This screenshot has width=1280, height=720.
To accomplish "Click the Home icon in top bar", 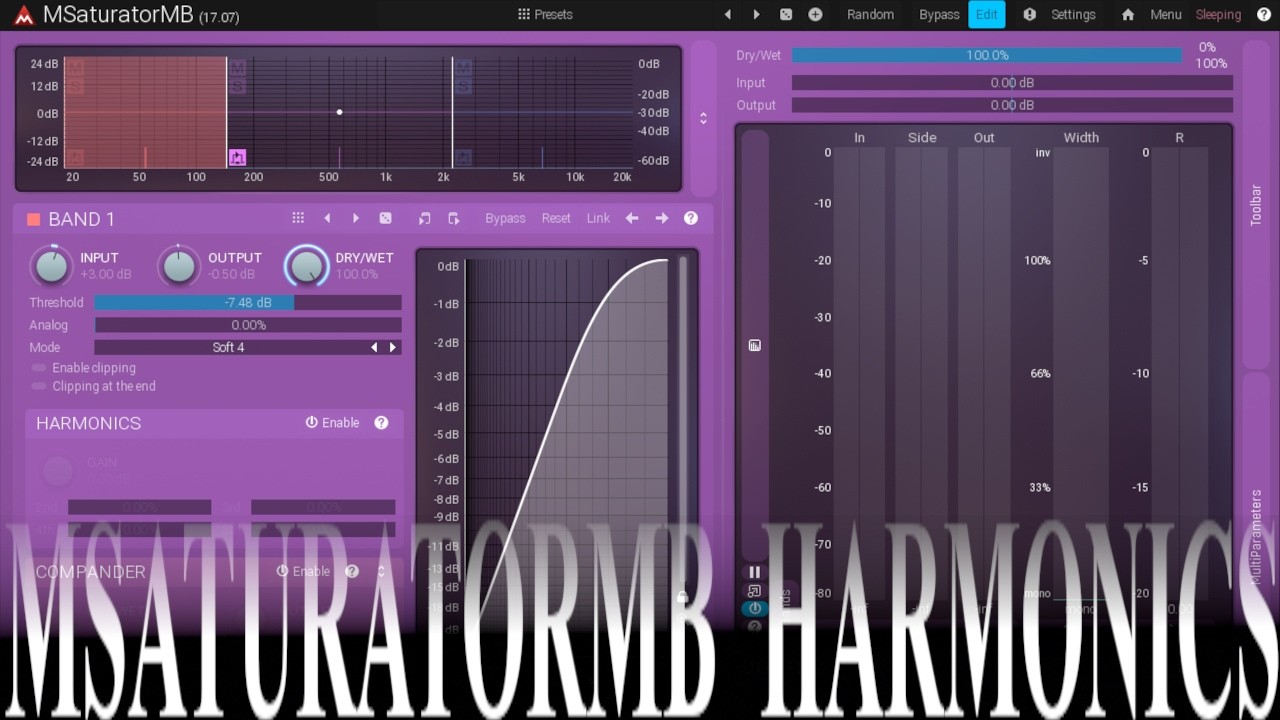I will click(x=1128, y=14).
